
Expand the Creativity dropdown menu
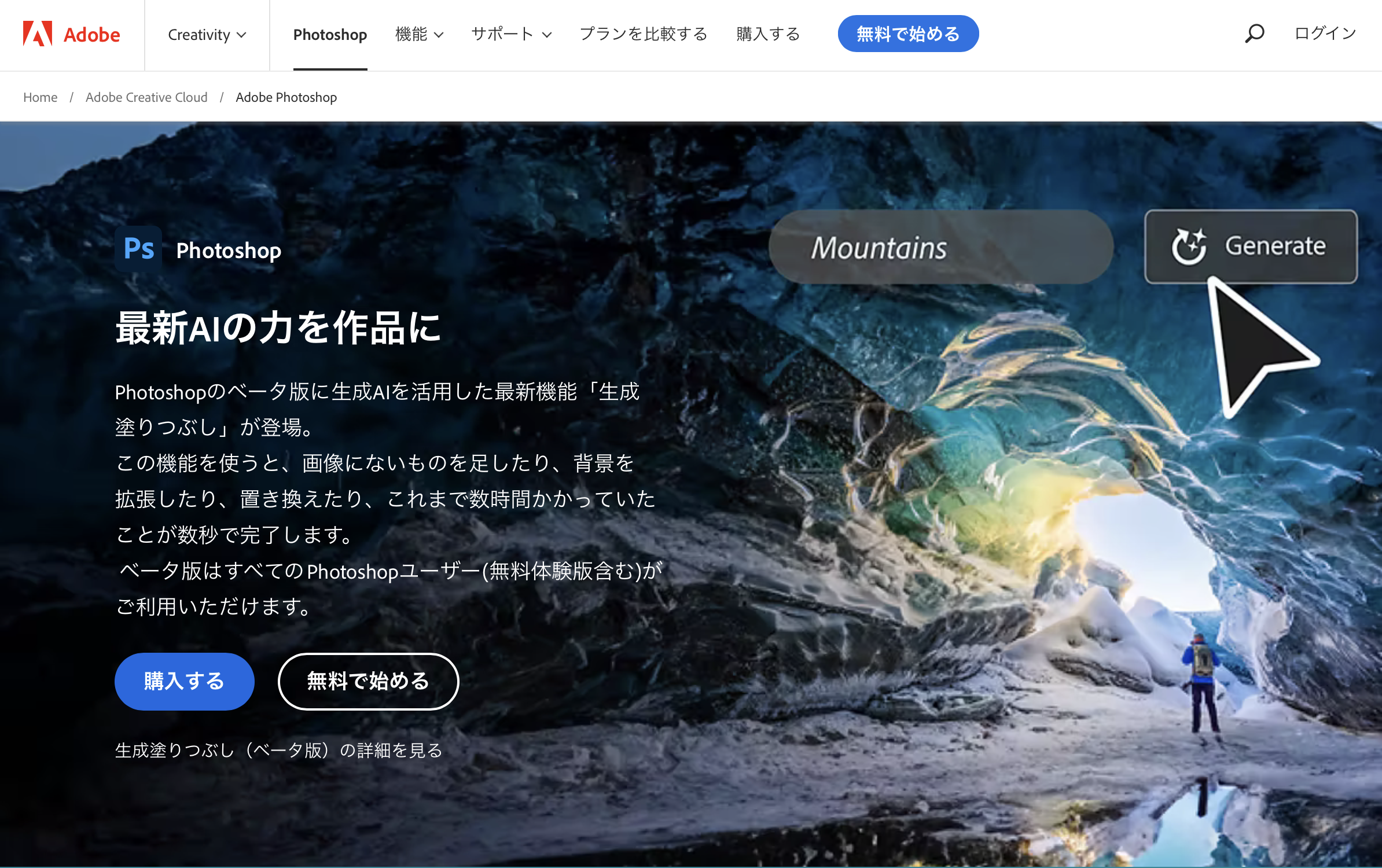click(x=205, y=34)
